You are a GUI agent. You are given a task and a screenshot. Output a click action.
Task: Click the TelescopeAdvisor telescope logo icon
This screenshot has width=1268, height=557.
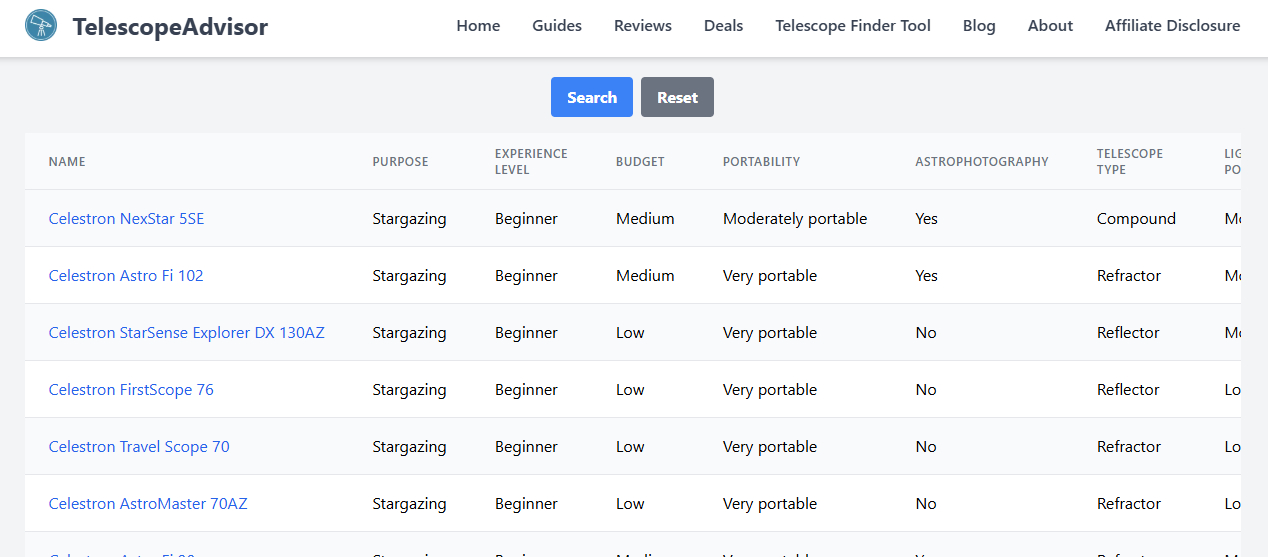coord(41,26)
